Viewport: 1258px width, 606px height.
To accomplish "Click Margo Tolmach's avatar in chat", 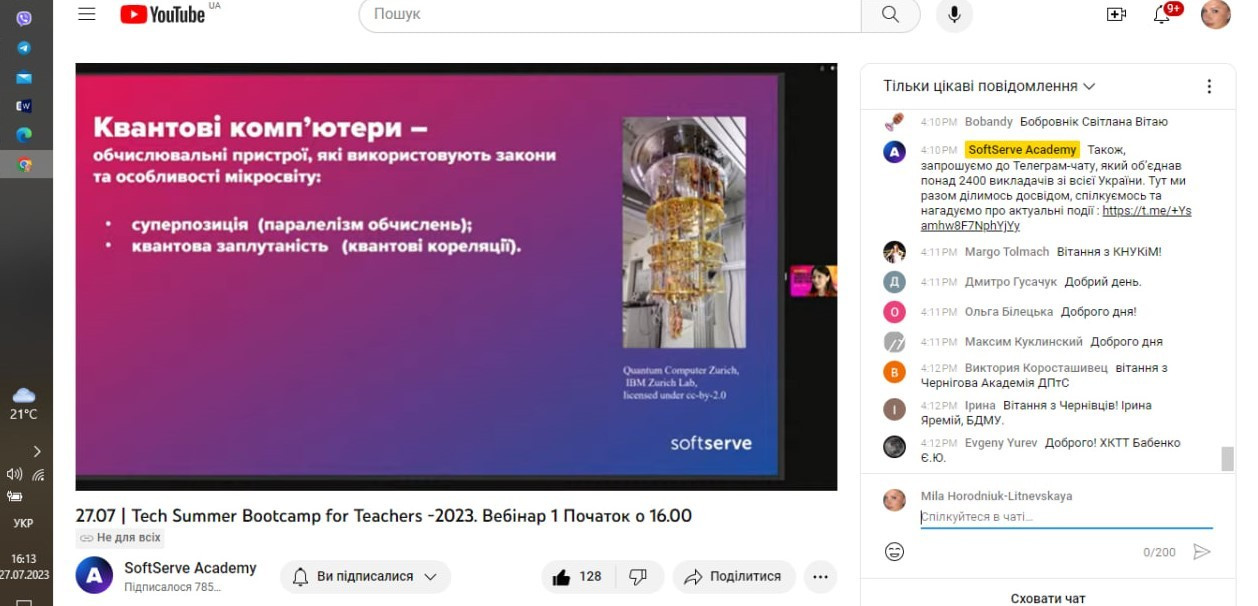I will coord(894,252).
